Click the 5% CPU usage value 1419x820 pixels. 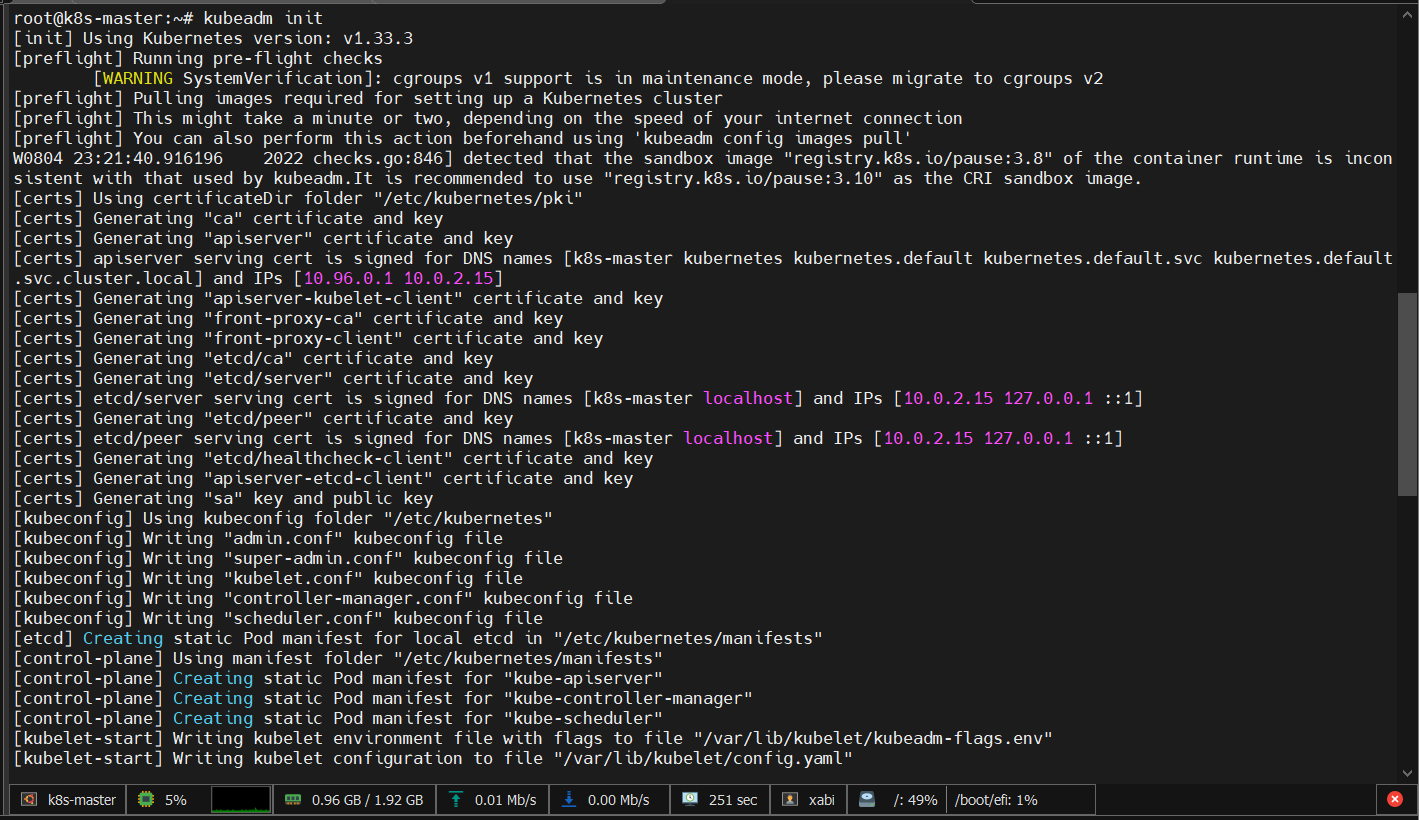[176, 800]
